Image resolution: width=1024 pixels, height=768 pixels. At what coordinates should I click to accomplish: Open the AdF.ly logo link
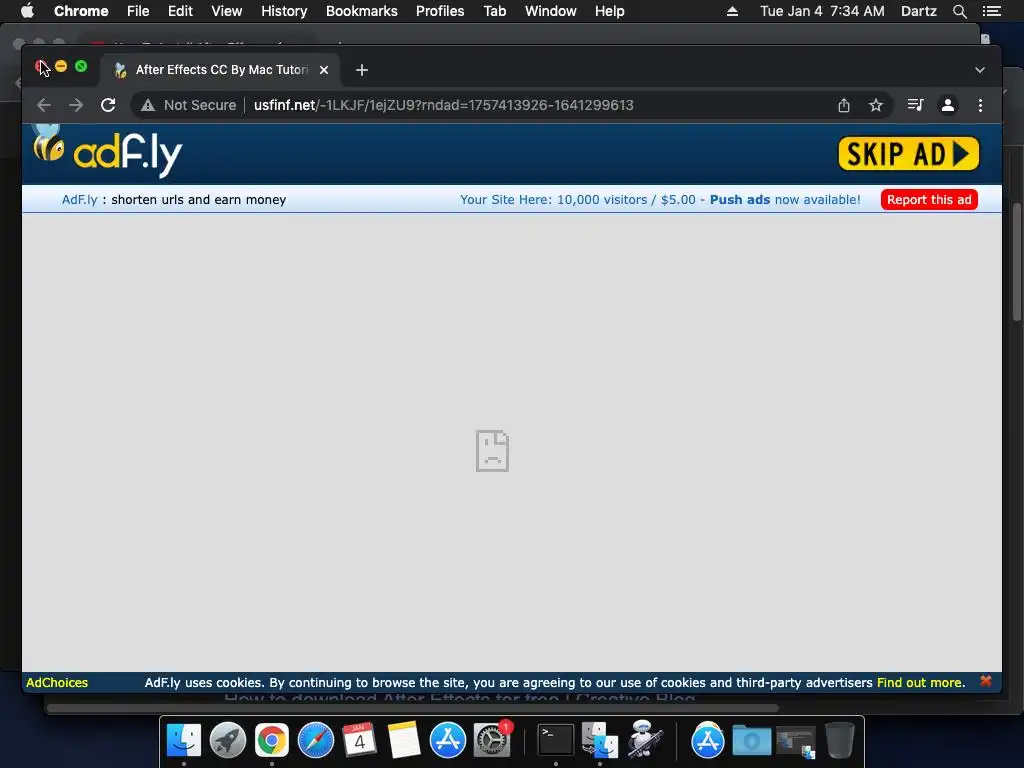108,152
